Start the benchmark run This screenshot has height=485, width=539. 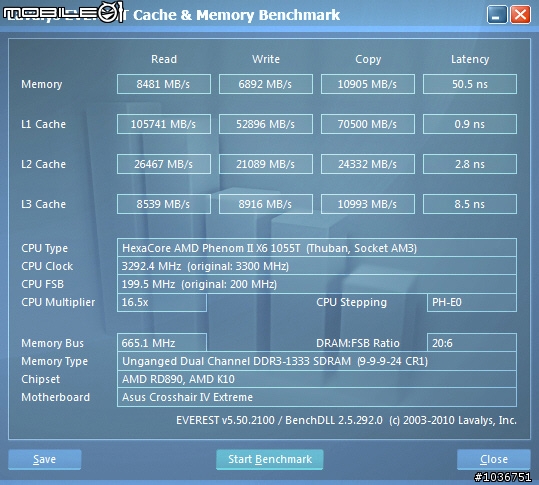[270, 459]
